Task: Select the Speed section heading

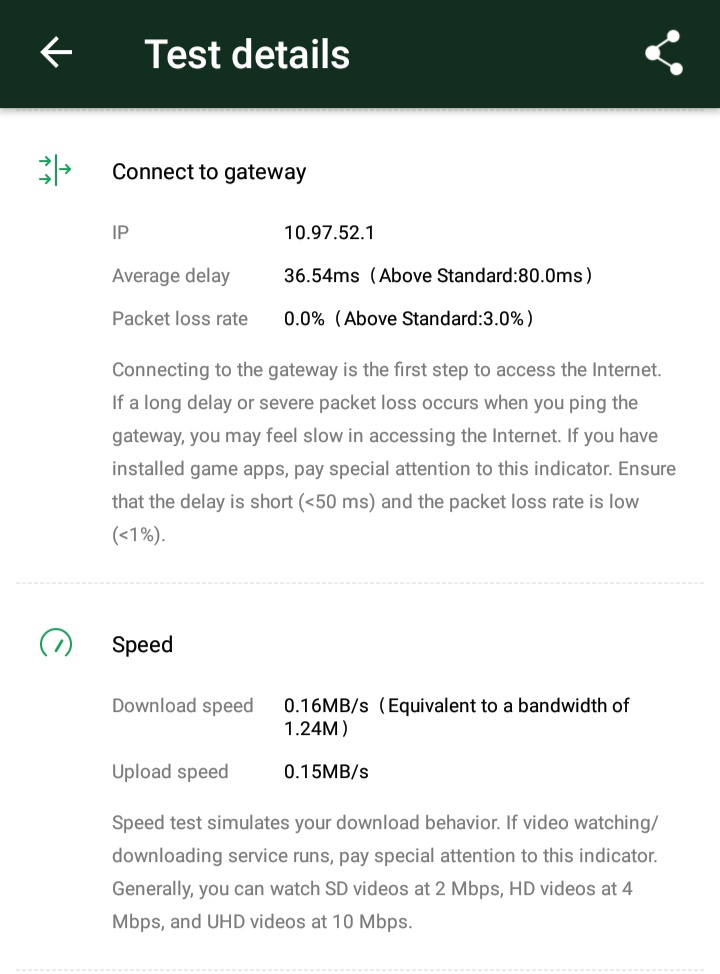Action: [x=142, y=645]
